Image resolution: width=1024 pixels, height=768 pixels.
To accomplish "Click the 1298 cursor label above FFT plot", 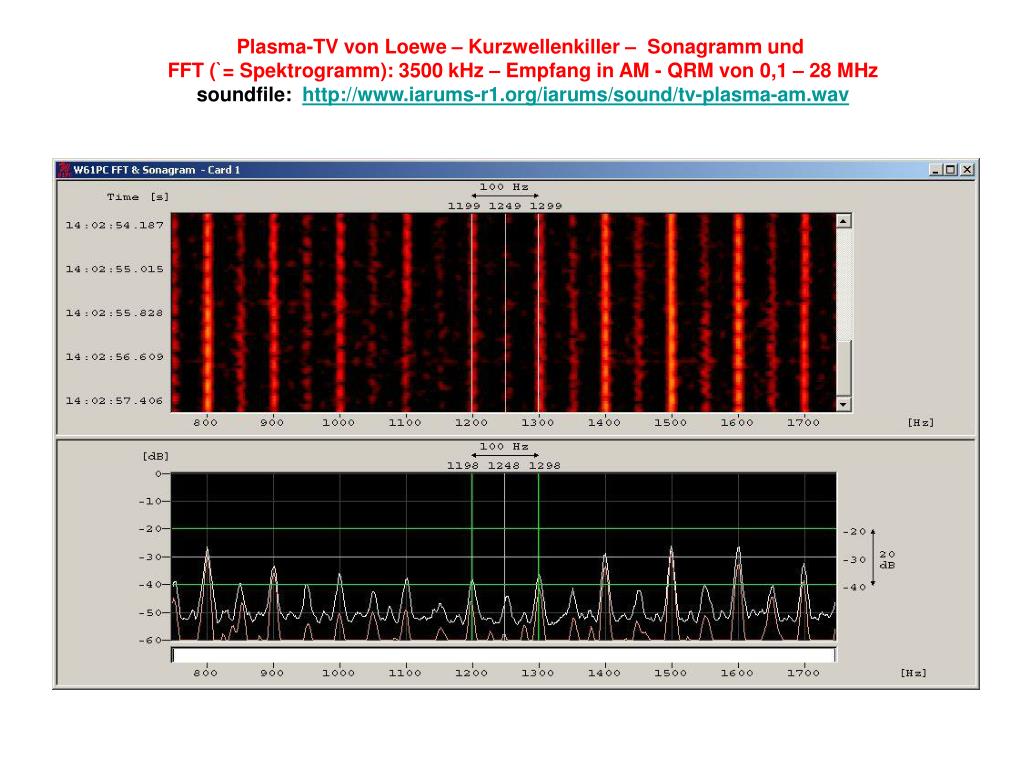I will (x=545, y=466).
